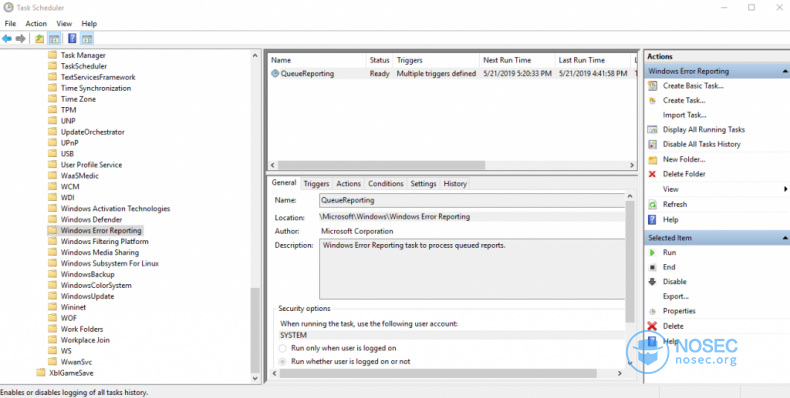Click the New Folder icon
The height and width of the screenshot is (398, 790).
tap(652, 160)
